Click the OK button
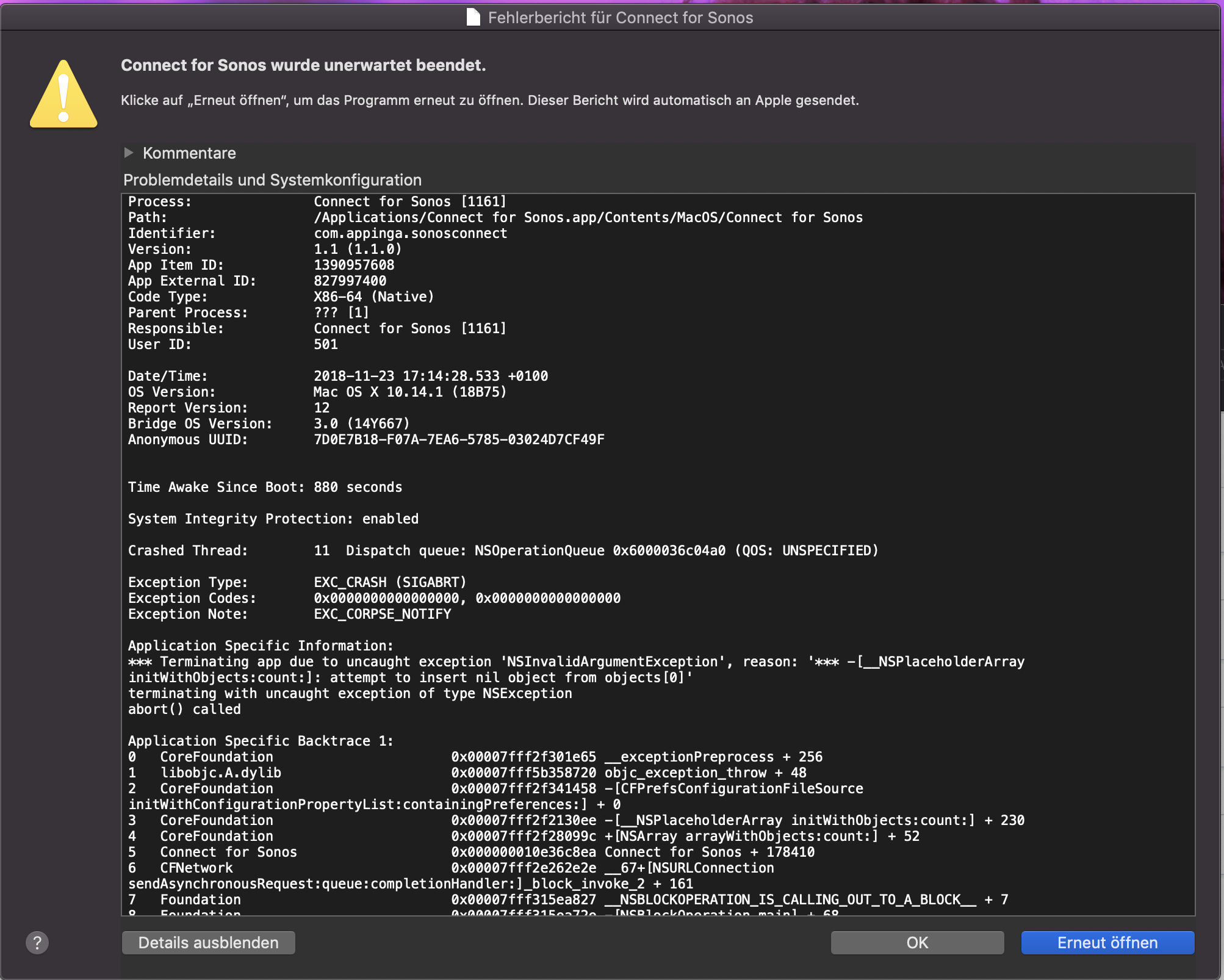1224x980 pixels. point(917,943)
